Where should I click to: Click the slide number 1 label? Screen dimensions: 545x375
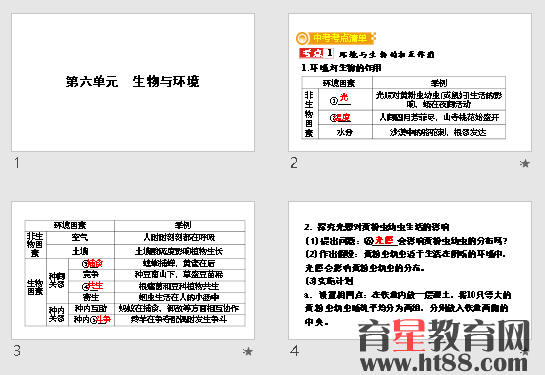(17, 163)
